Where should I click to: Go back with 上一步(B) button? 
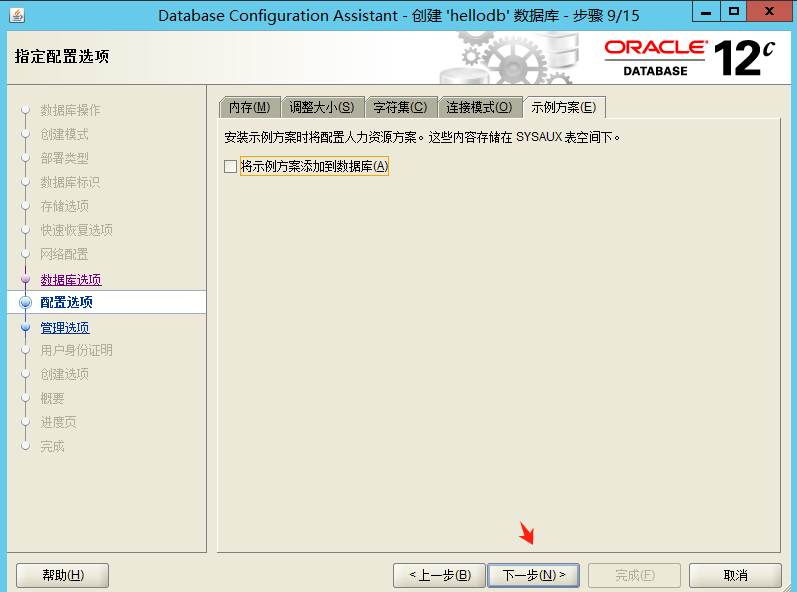(440, 575)
